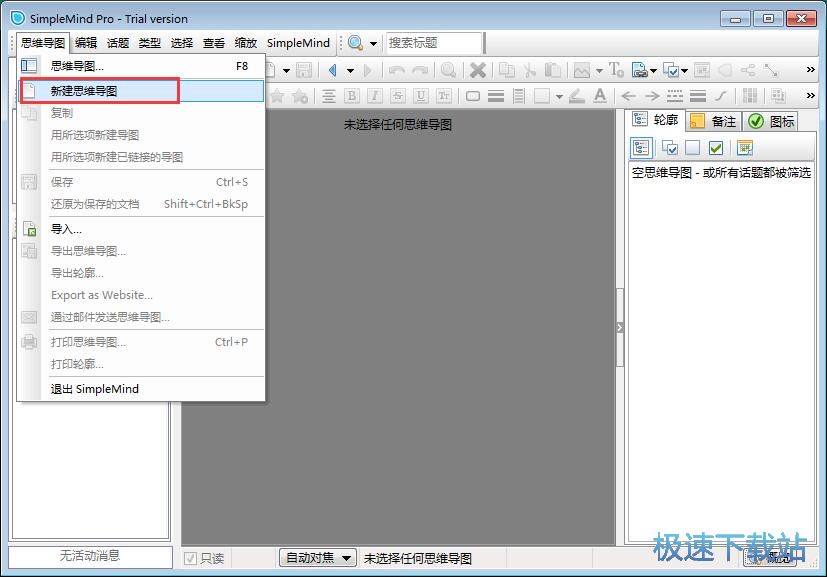Viewport: 827px width, 577px height.
Task: Click the checkbox style toolbar icon
Action: 671,70
